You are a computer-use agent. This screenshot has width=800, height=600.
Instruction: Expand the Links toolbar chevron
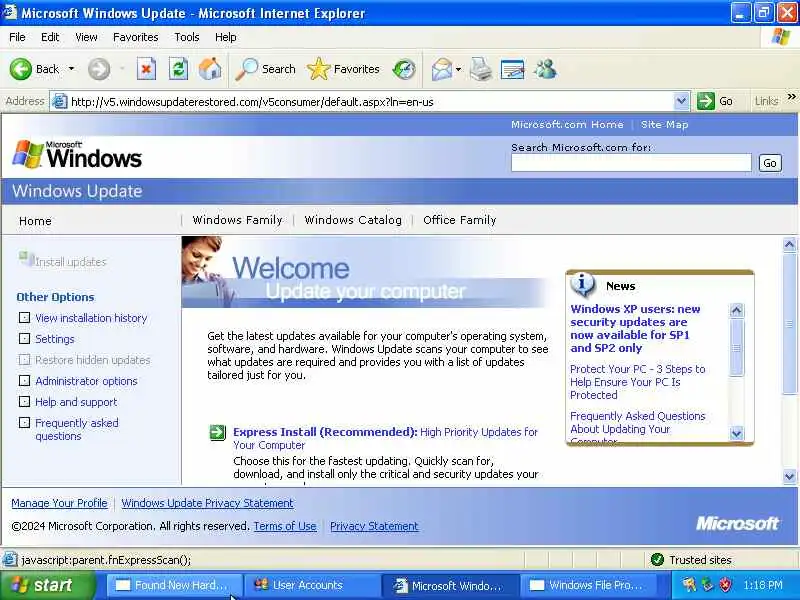coord(791,96)
